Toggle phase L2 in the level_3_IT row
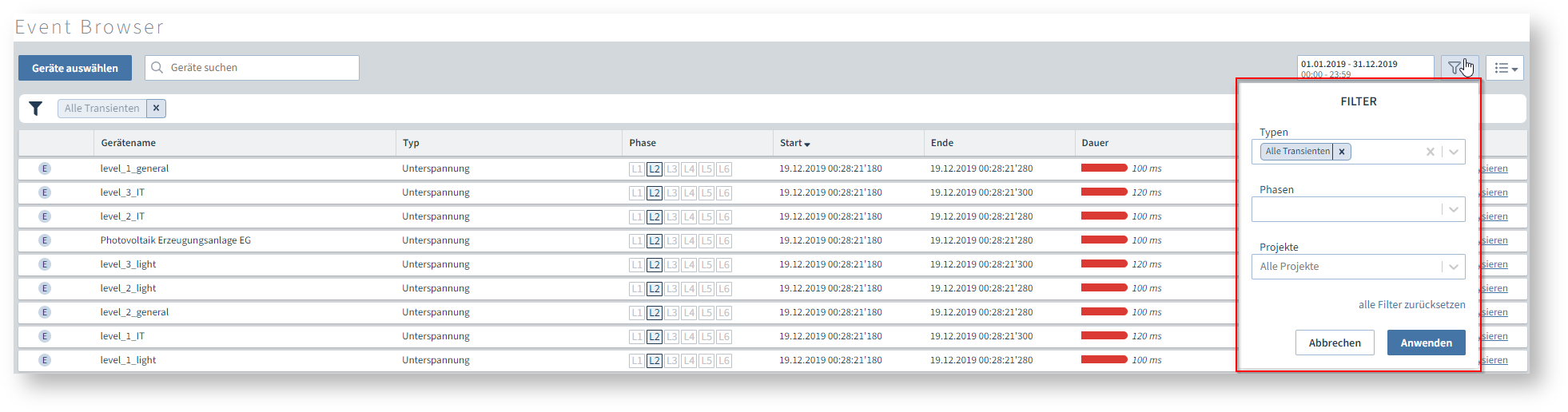 (x=654, y=193)
